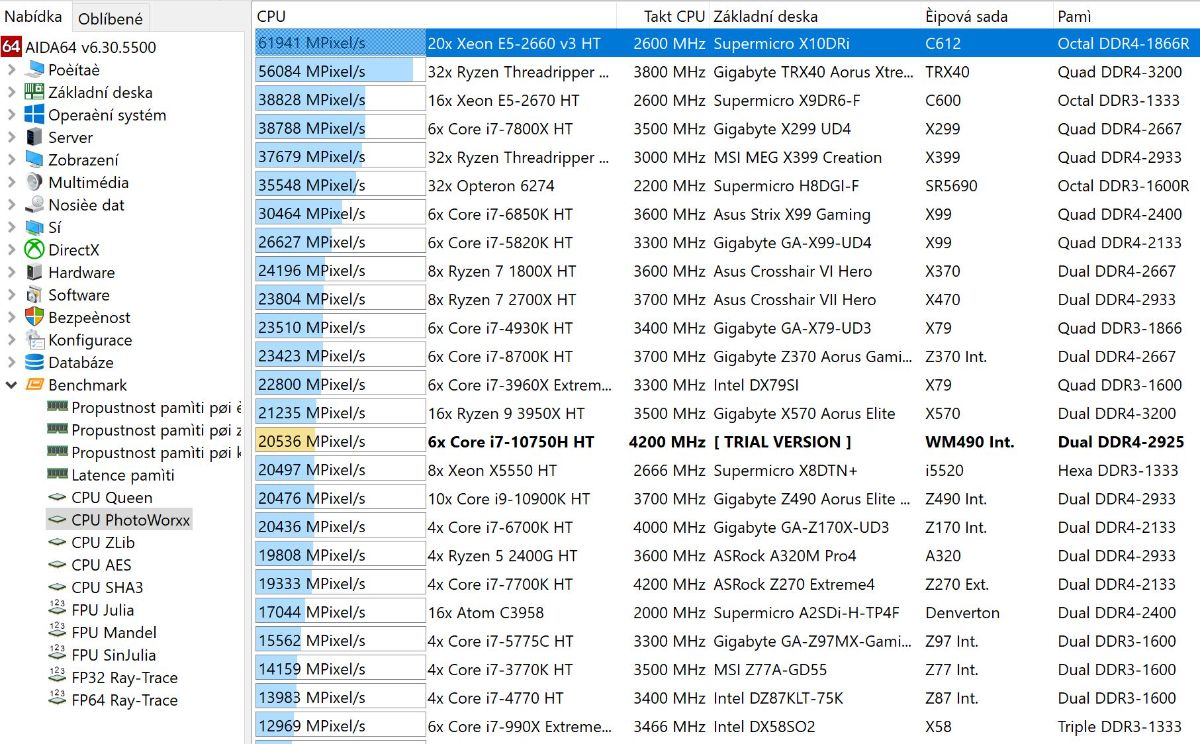The height and width of the screenshot is (744, 1200).
Task: Click the 20536 MPixel/s result bar
Action: click(x=340, y=442)
